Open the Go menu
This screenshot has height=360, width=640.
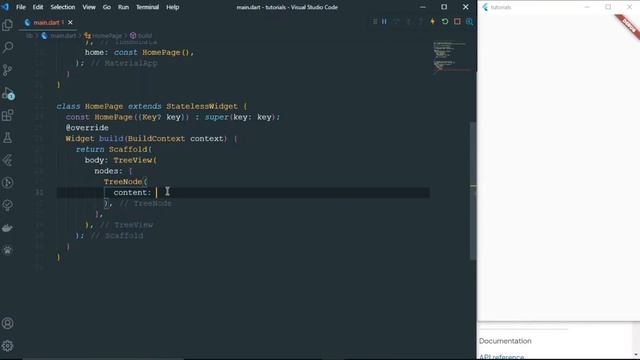coord(107,7)
